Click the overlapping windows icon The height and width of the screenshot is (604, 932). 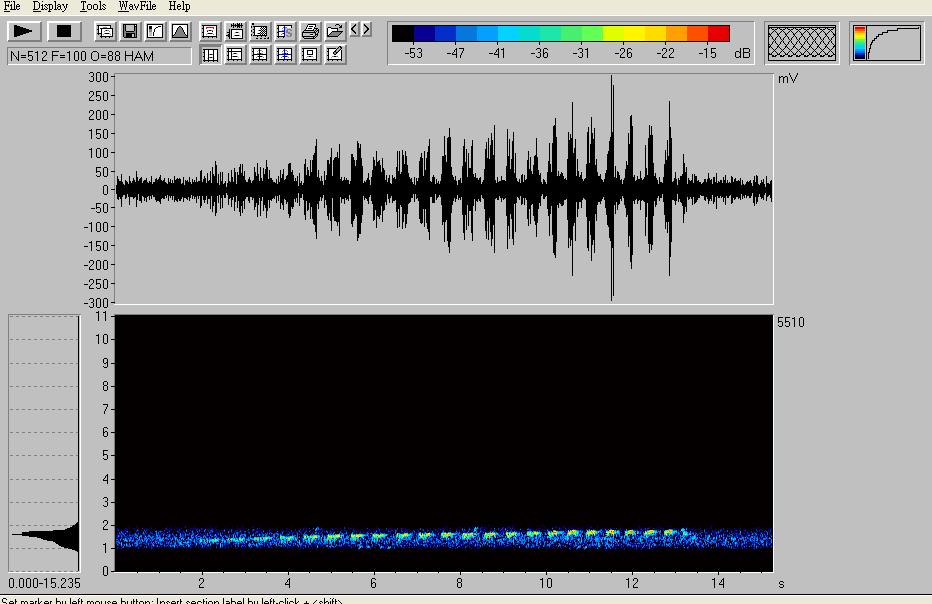click(x=105, y=32)
